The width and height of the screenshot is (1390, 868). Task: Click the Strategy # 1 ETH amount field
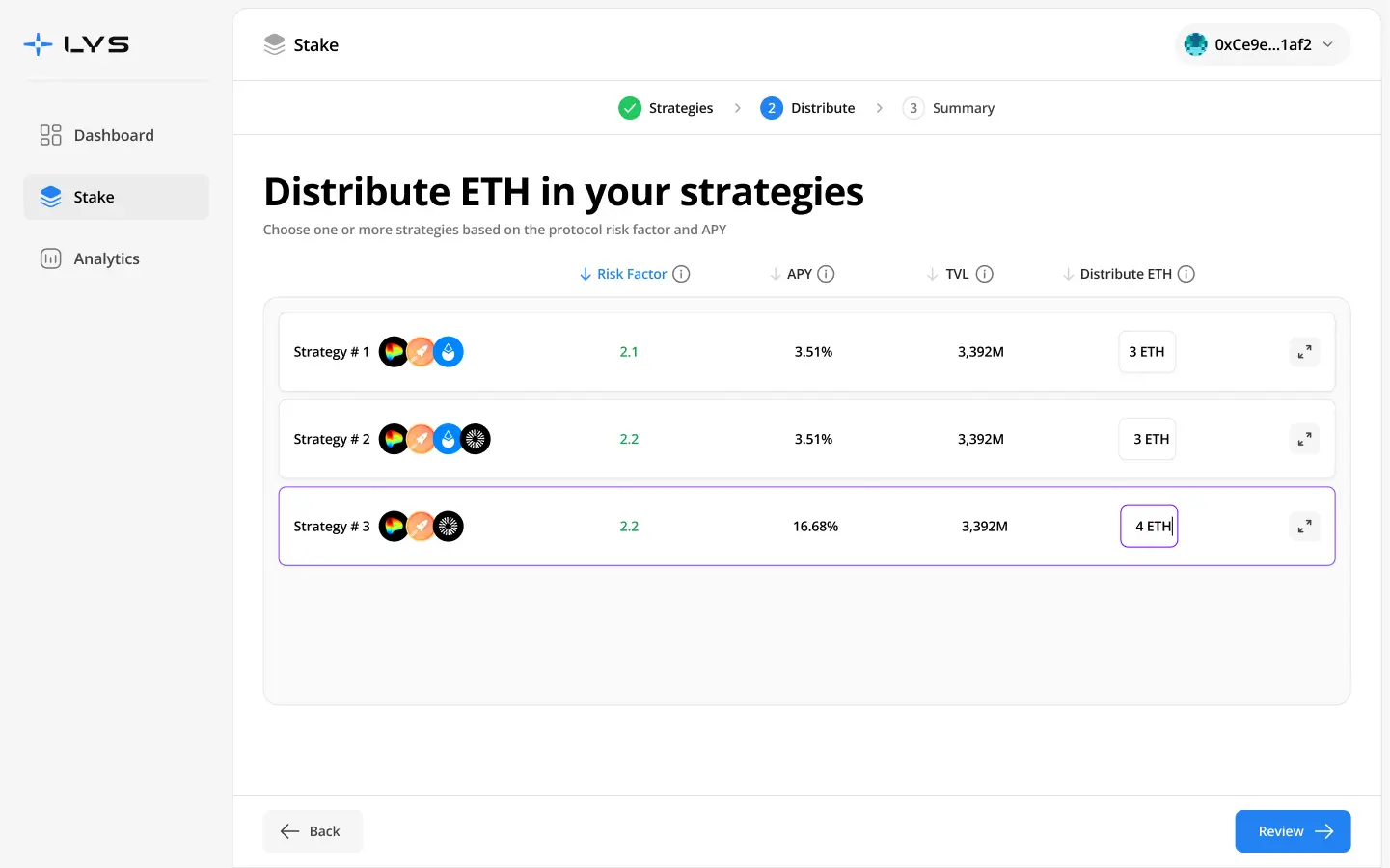tap(1147, 352)
